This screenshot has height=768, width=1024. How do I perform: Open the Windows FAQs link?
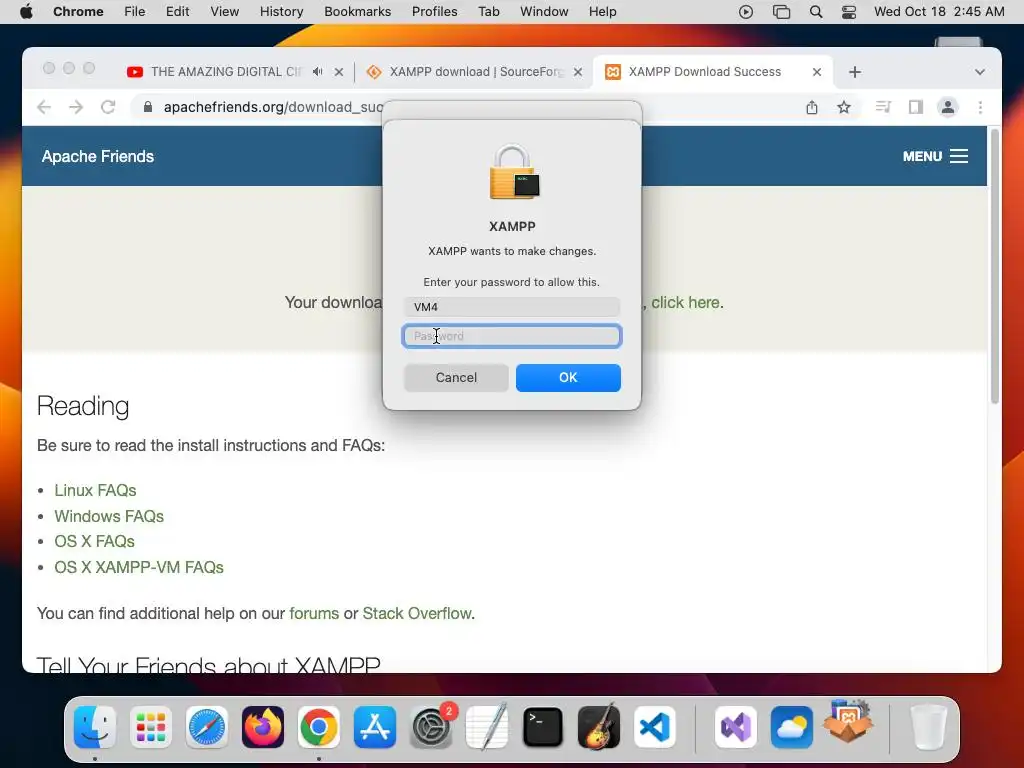(x=109, y=516)
